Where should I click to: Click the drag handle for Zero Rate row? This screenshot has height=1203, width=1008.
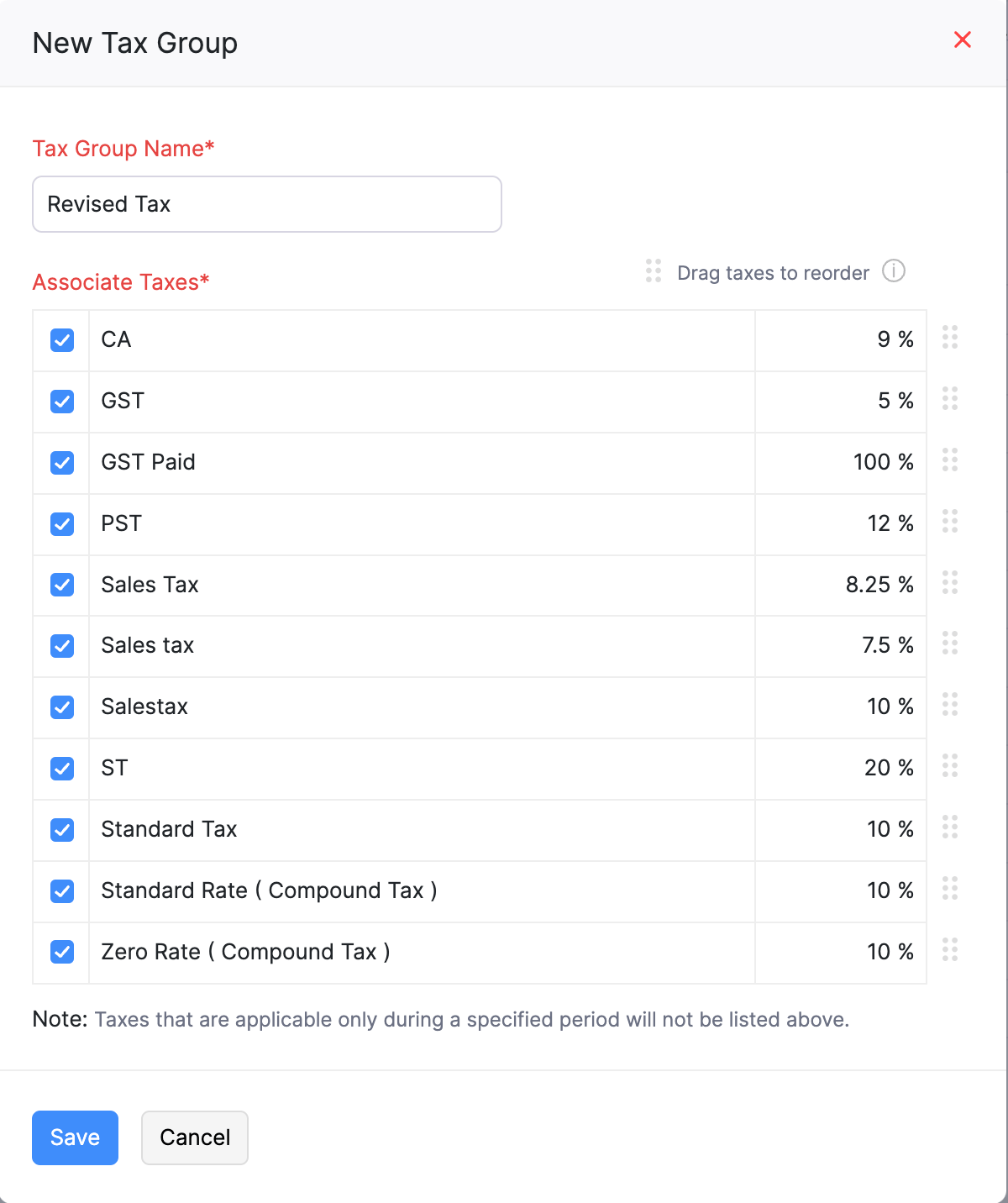(950, 950)
